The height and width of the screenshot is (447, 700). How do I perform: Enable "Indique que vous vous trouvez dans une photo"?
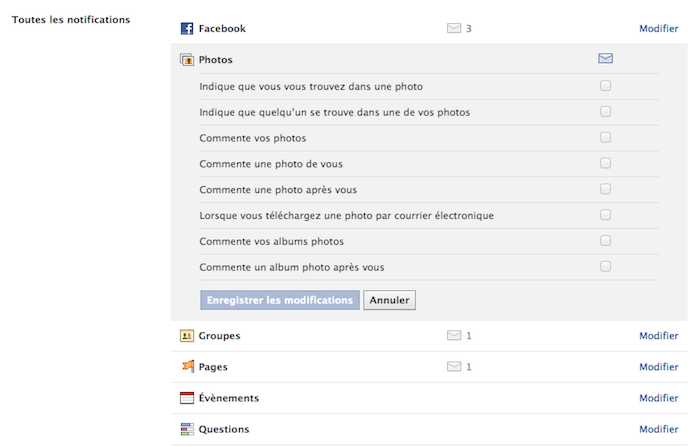pyautogui.click(x=606, y=86)
